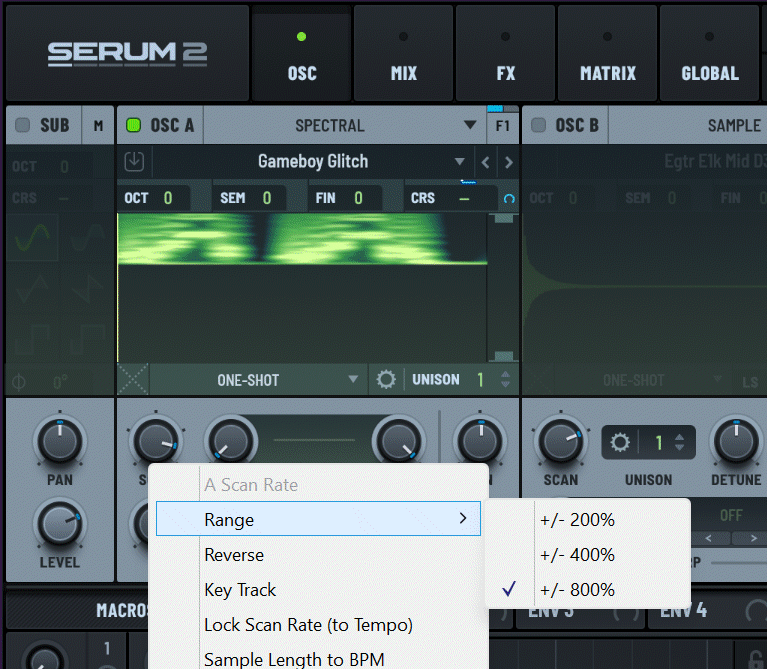Click the crossed-out warp icon left of ONE-SHOT
This screenshot has height=669, width=767.
point(133,379)
